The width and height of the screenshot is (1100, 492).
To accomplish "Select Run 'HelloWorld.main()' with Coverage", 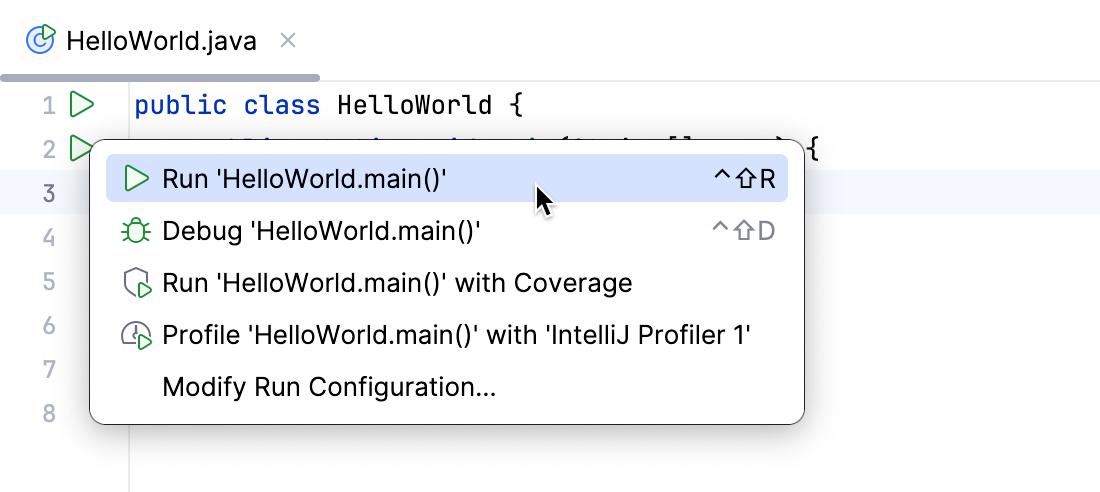I will point(397,283).
